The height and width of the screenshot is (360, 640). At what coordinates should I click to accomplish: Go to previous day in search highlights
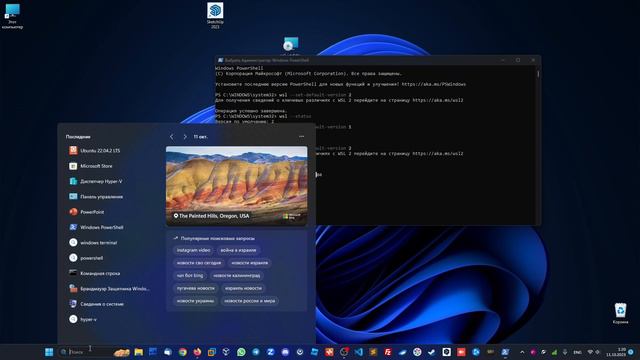click(x=171, y=137)
